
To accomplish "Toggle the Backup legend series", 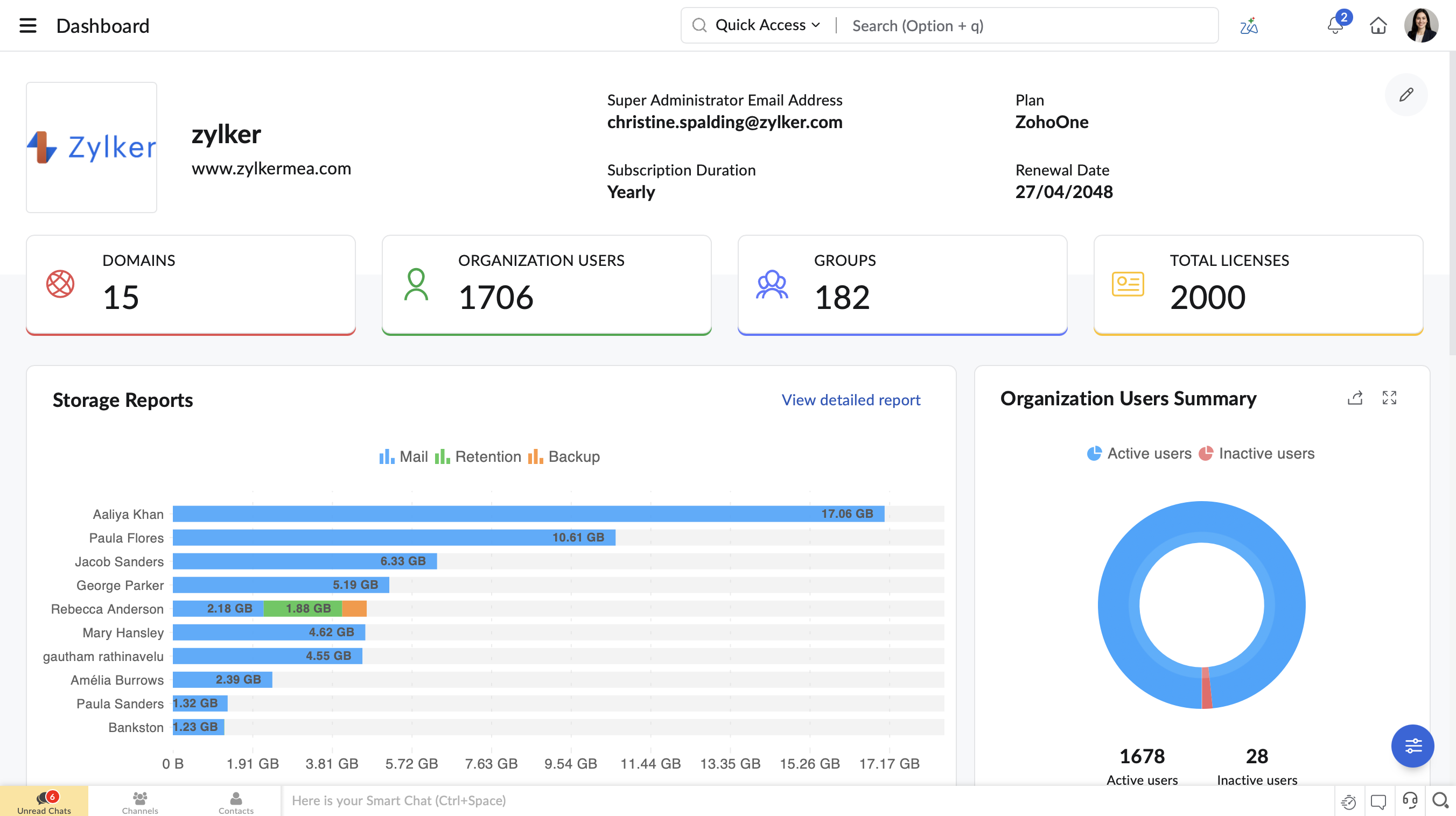I will [x=564, y=456].
